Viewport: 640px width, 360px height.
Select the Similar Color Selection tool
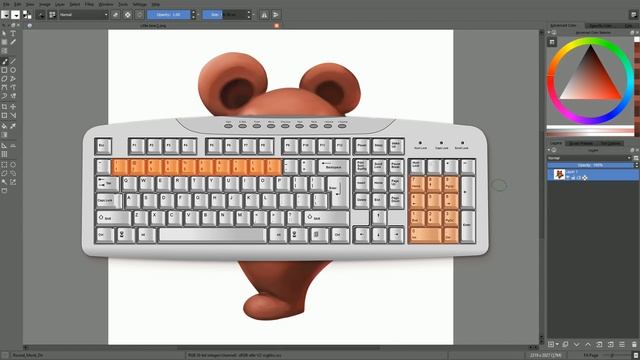coord(13,182)
